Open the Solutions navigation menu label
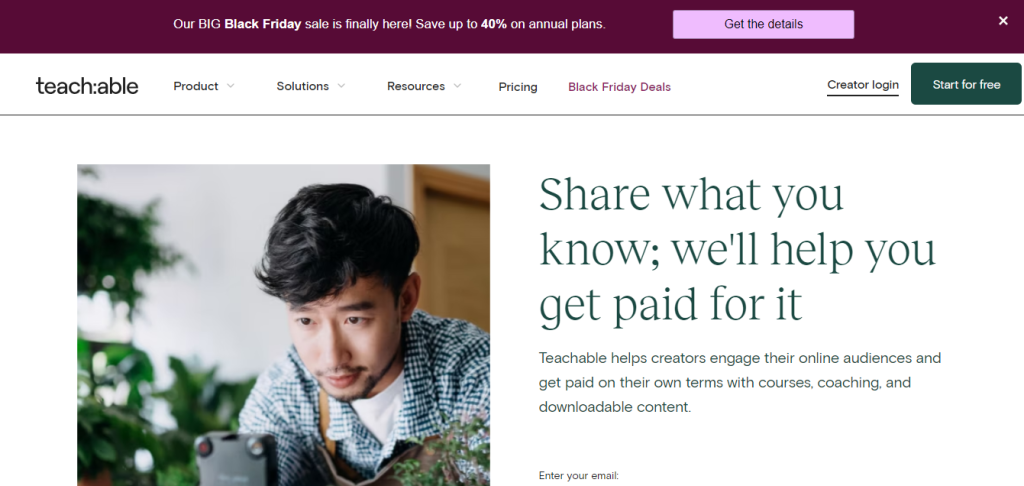1024x486 pixels. 302,86
